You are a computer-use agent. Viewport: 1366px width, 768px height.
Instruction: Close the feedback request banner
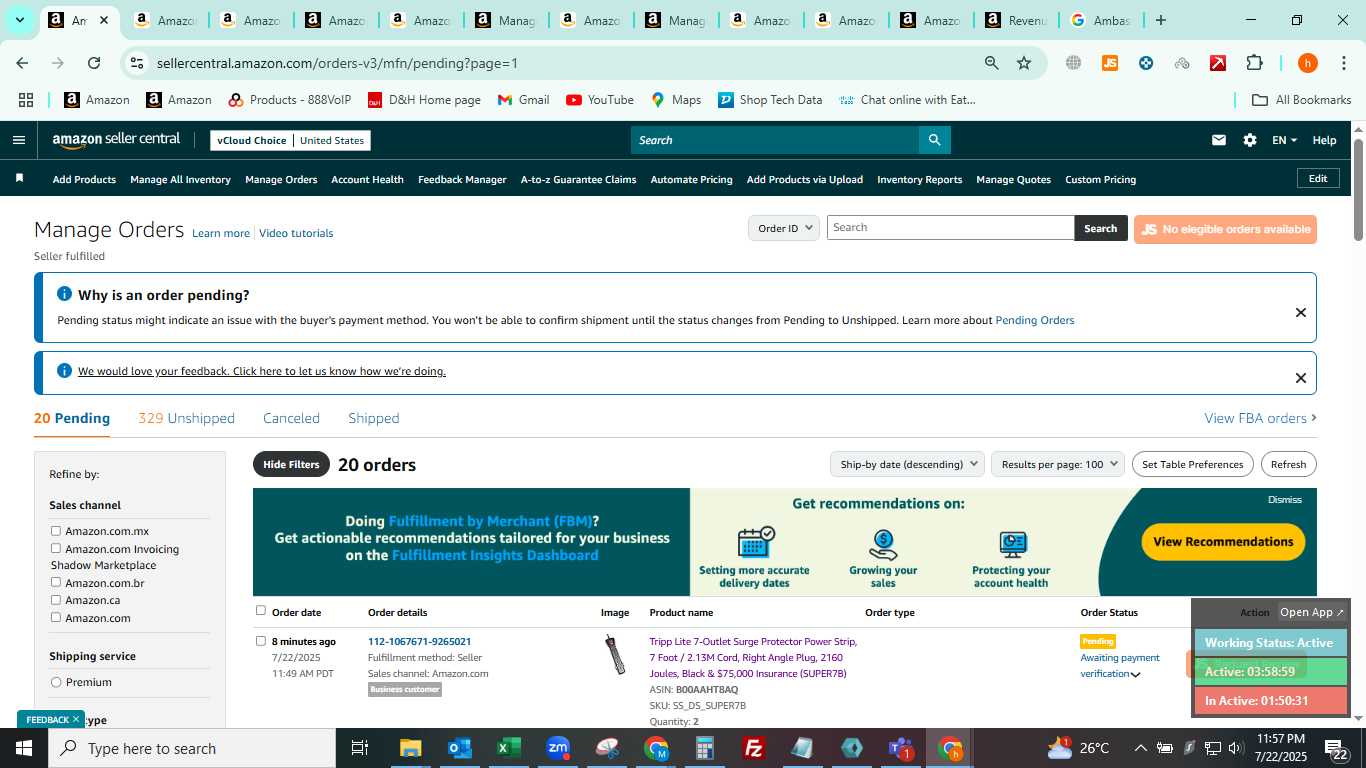point(1300,377)
